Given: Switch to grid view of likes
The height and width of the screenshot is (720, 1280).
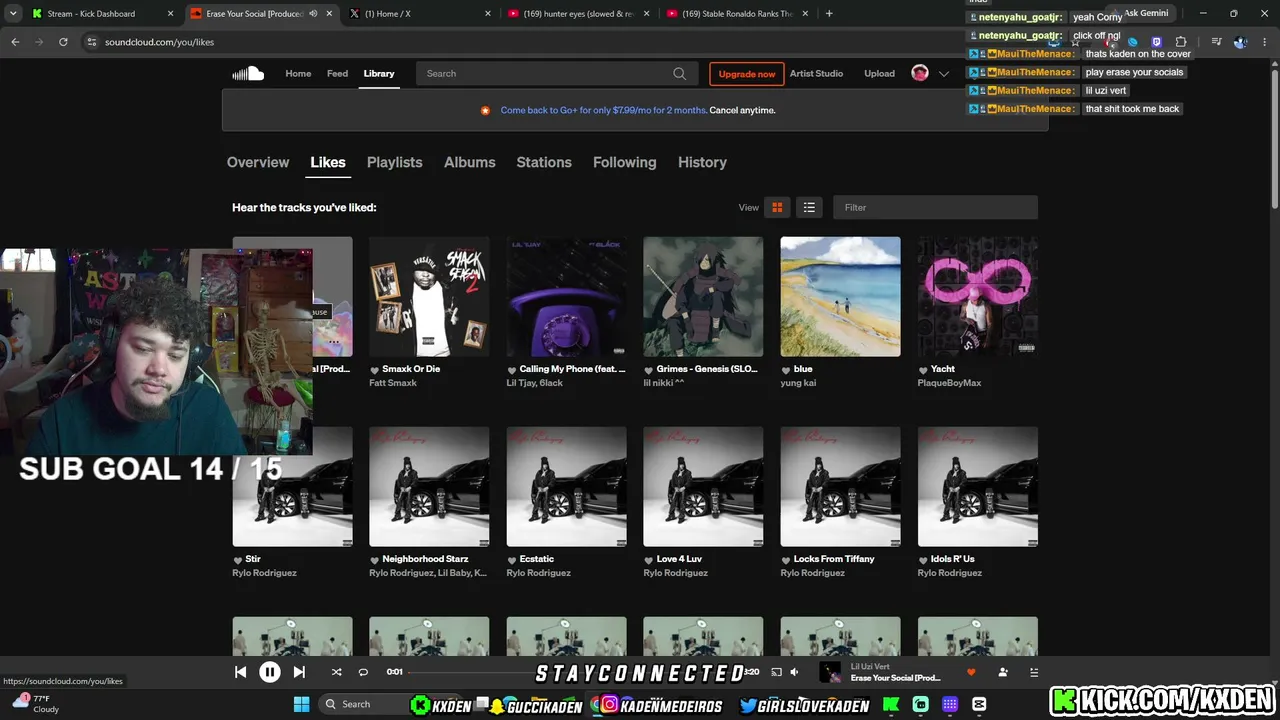Looking at the screenshot, I should coord(777,207).
